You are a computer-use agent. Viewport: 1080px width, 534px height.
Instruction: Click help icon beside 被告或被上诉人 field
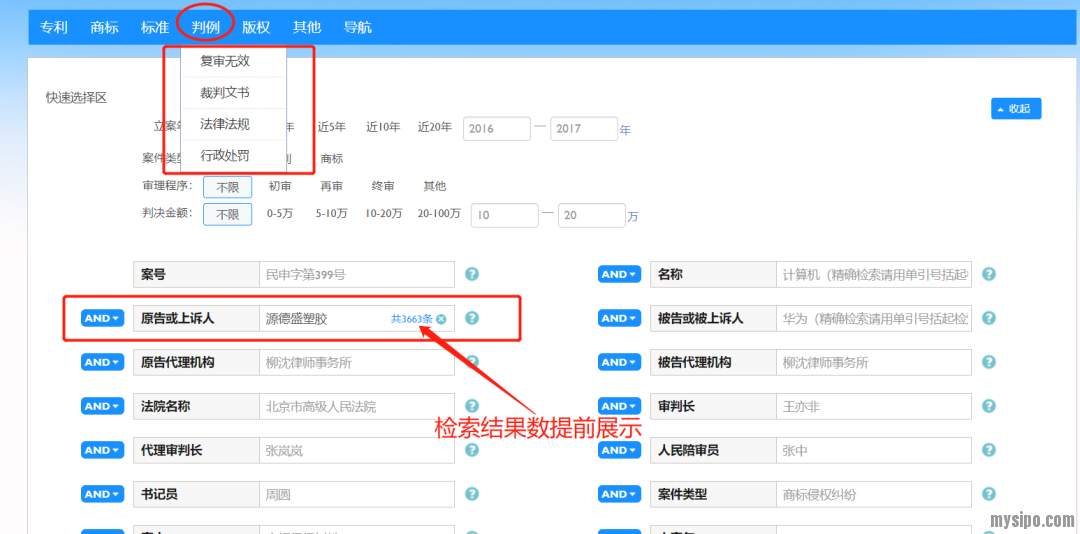point(988,318)
